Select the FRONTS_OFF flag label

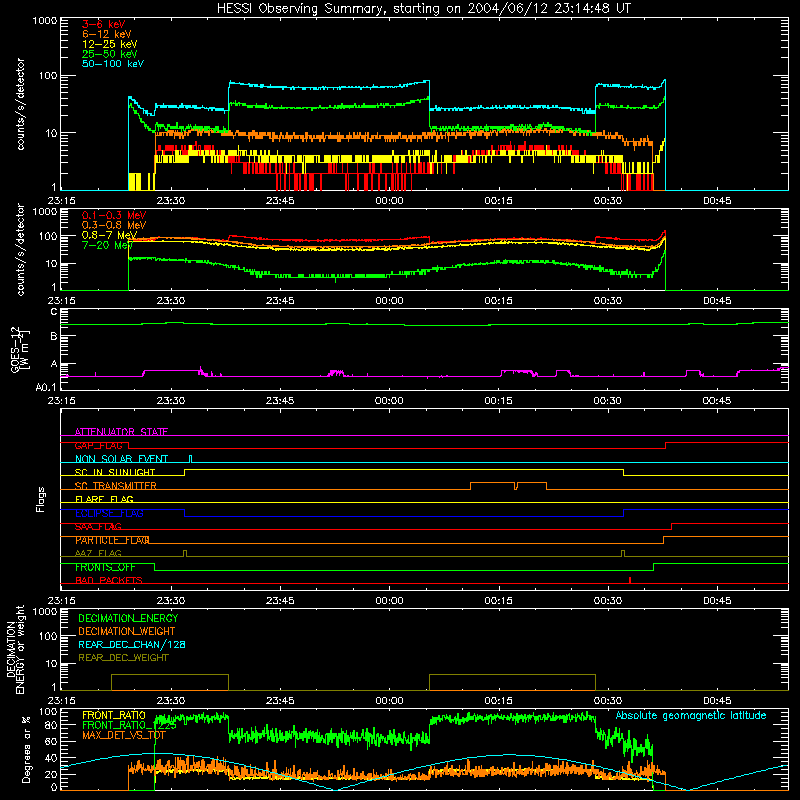(x=105, y=567)
